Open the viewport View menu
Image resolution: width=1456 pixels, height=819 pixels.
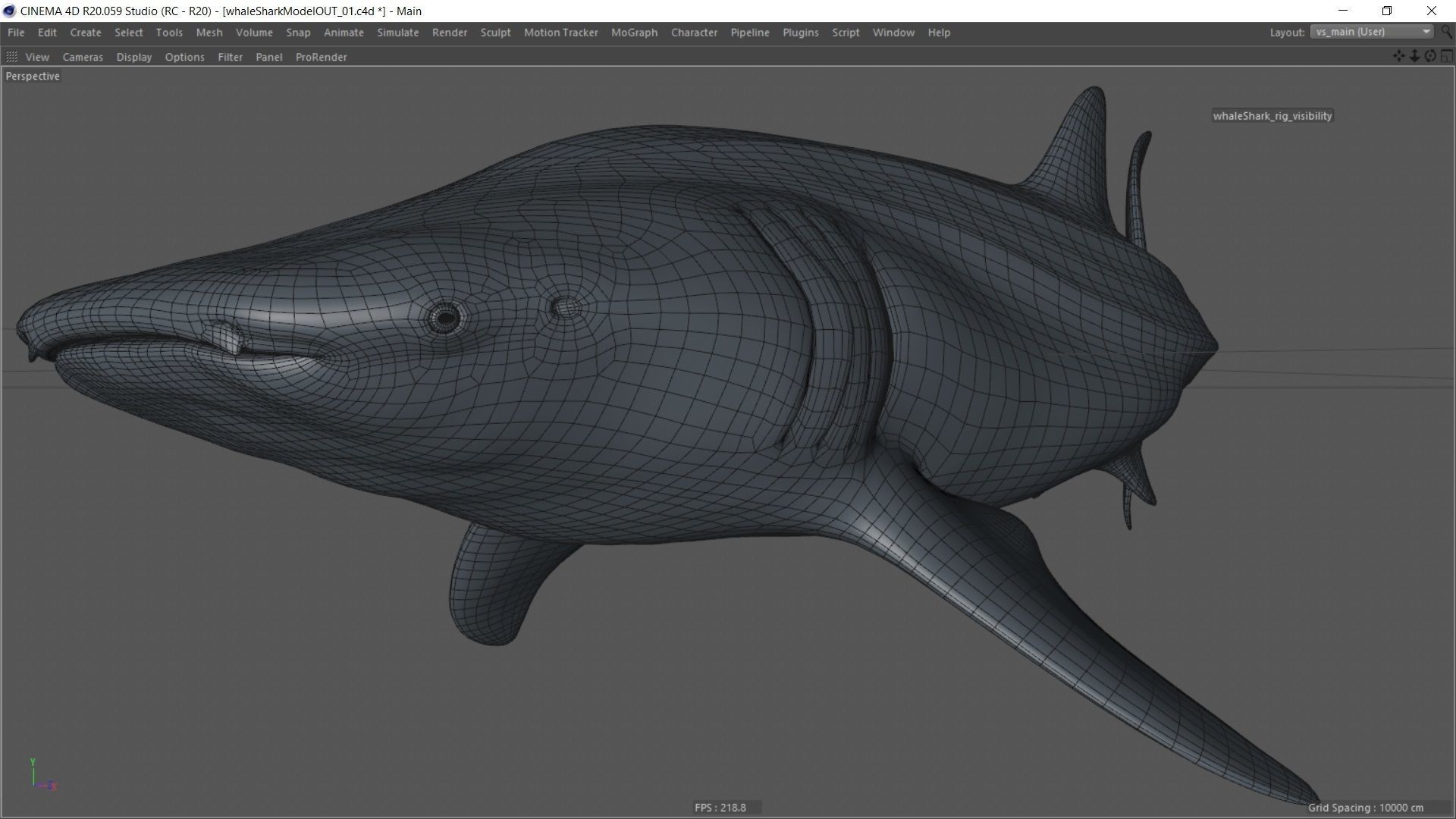pyautogui.click(x=37, y=57)
